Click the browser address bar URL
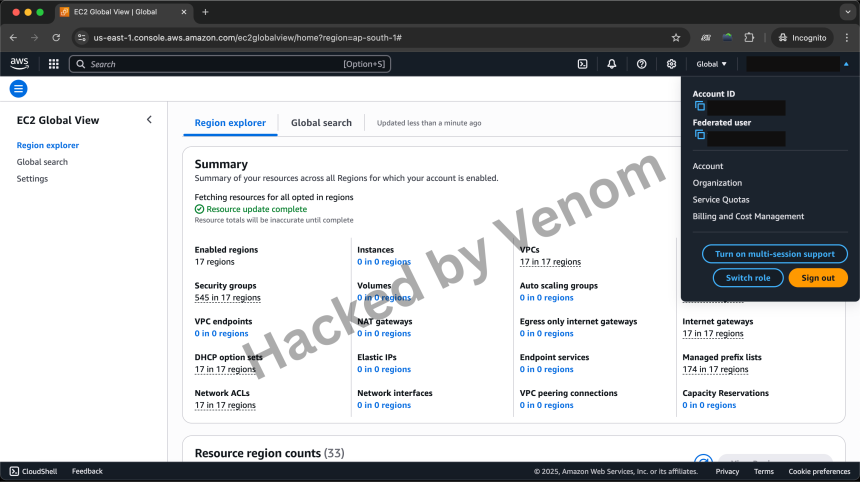860x482 pixels. click(247, 38)
